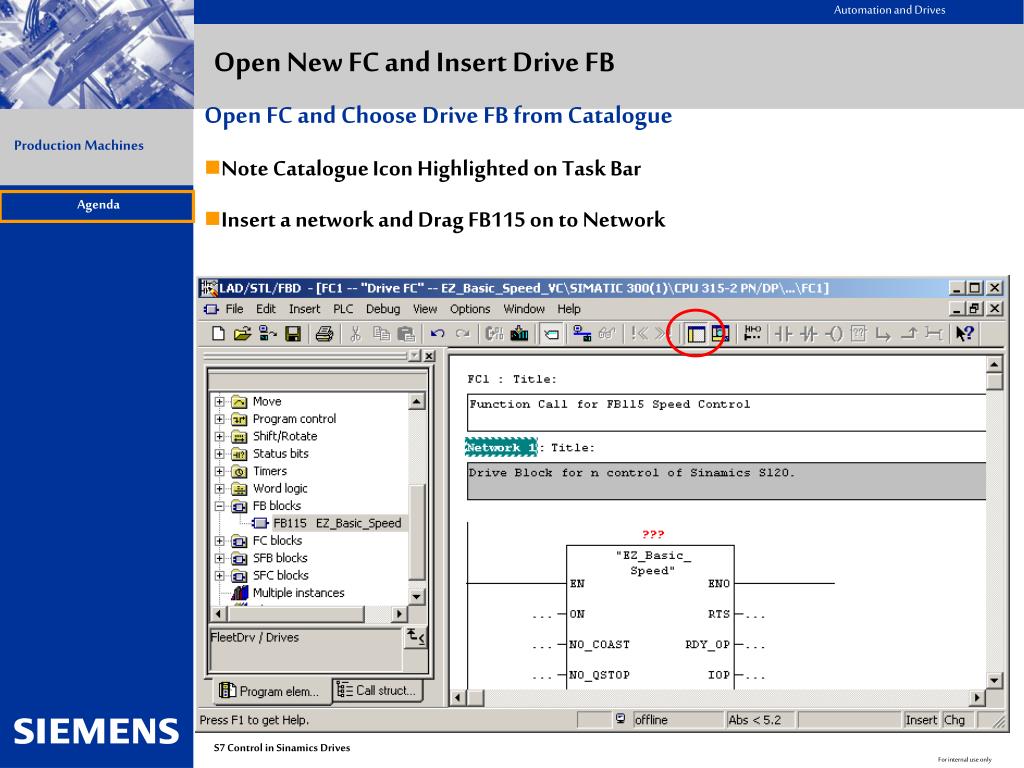
Task: Click the Connection line toolbar icon
Action: (934, 334)
